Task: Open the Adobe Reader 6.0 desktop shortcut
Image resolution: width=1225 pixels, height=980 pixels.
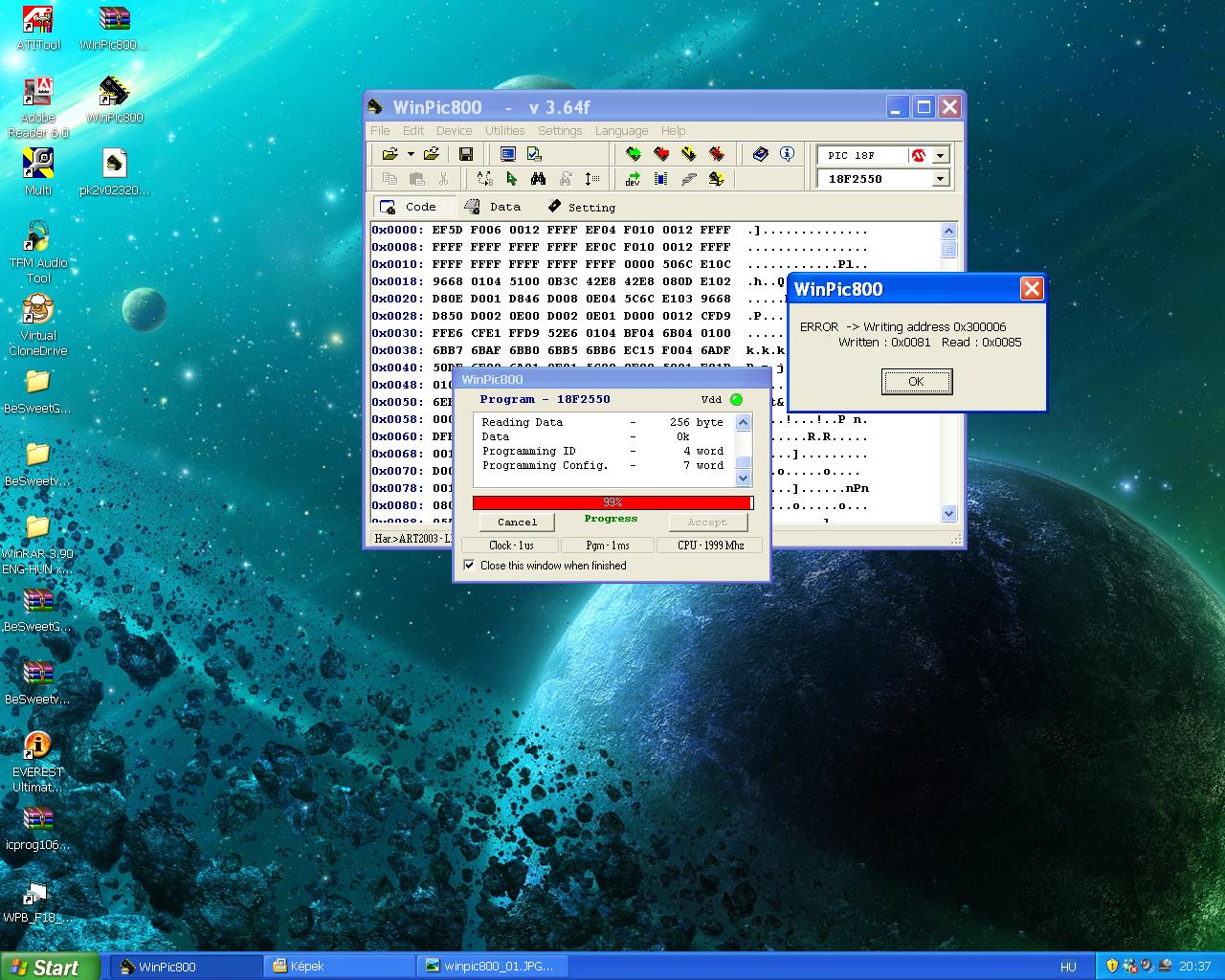Action: point(38,108)
